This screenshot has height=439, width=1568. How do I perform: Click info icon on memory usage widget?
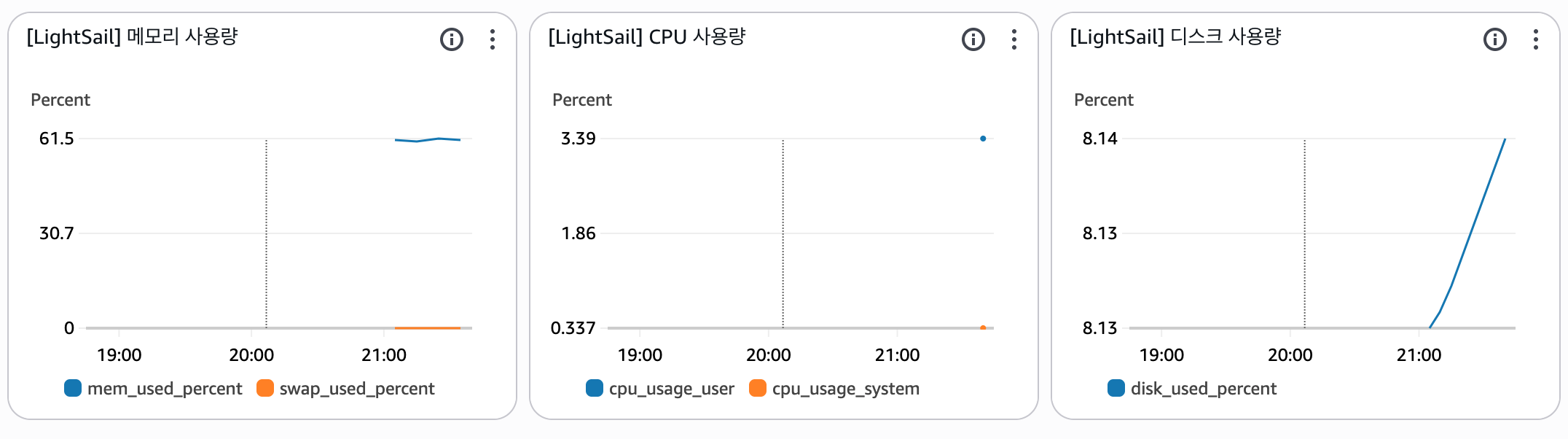452,39
